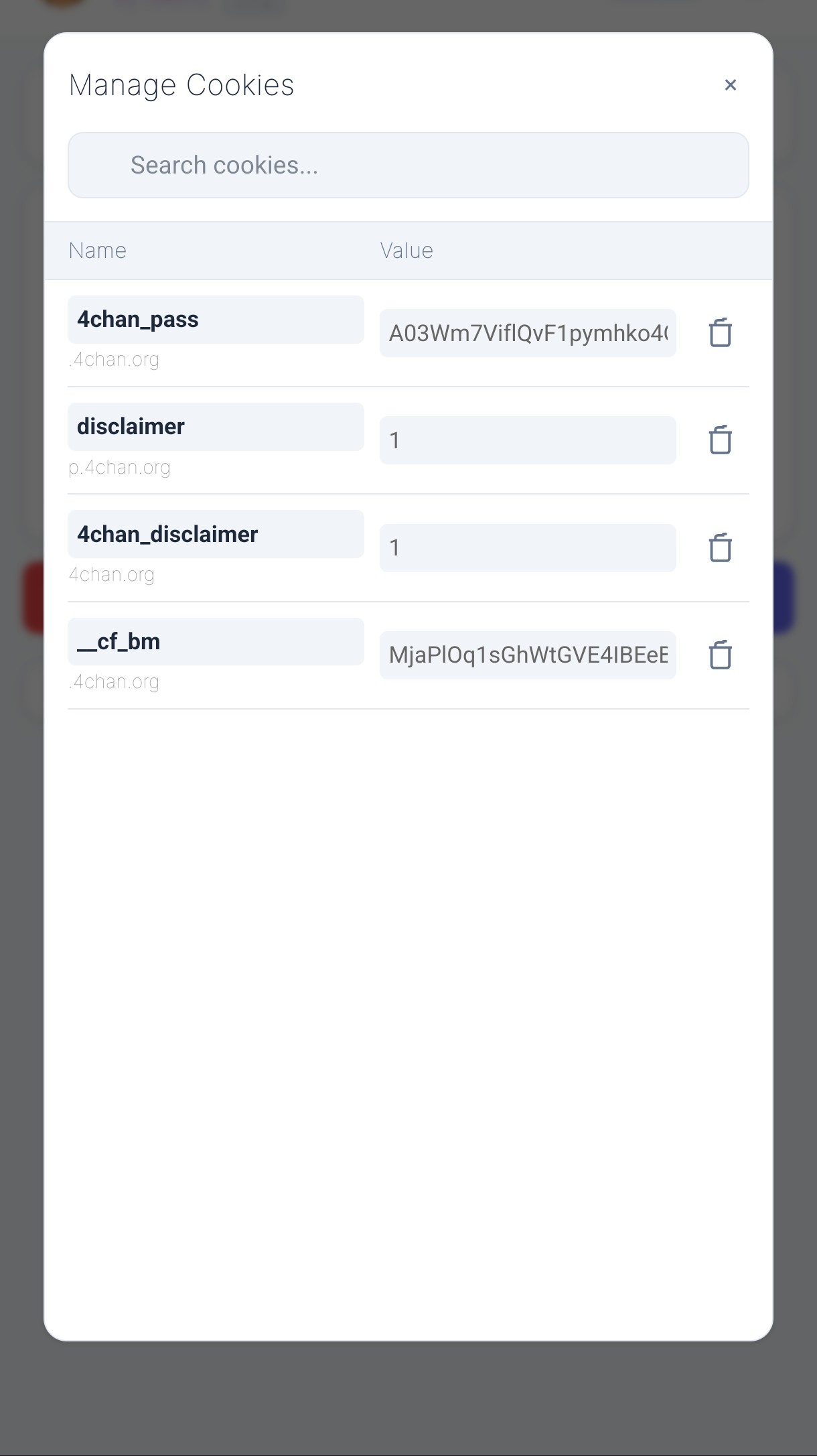Click the Name column header
Image resolution: width=817 pixels, height=1456 pixels.
point(98,251)
